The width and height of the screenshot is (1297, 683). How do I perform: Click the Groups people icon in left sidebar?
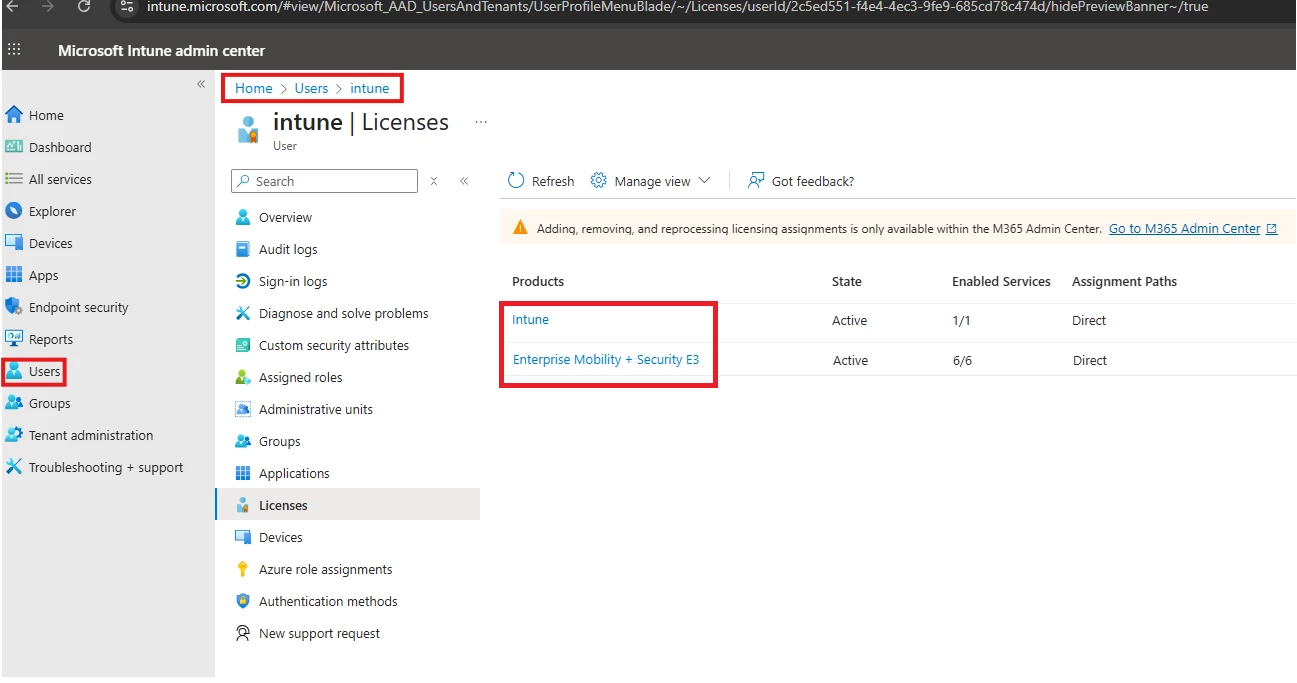point(14,403)
